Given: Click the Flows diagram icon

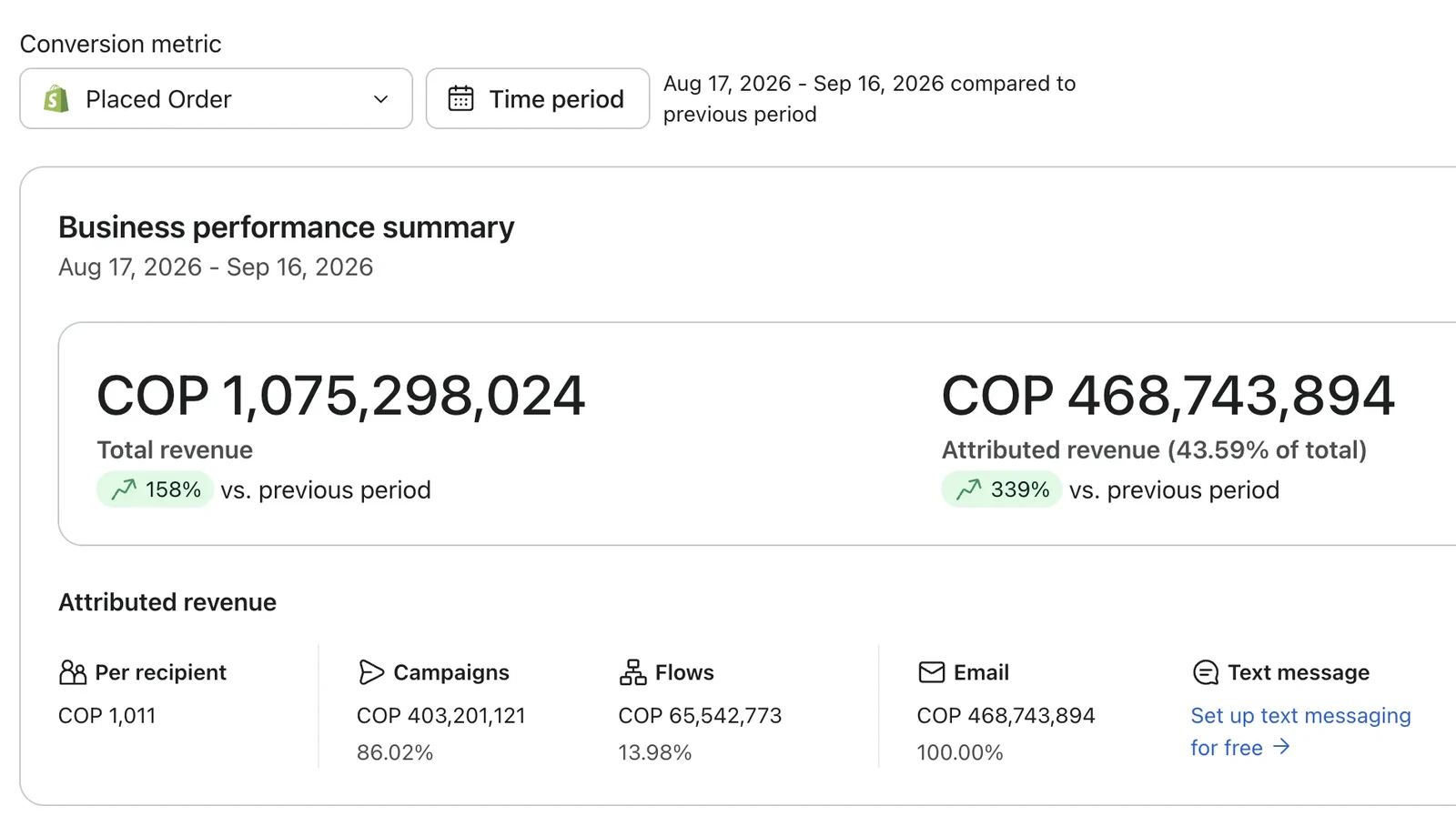Looking at the screenshot, I should 632,672.
